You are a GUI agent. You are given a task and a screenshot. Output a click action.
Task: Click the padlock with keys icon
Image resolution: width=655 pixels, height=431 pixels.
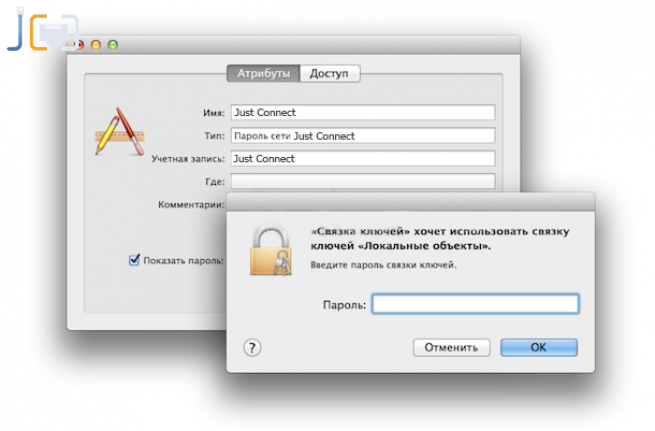pos(270,251)
